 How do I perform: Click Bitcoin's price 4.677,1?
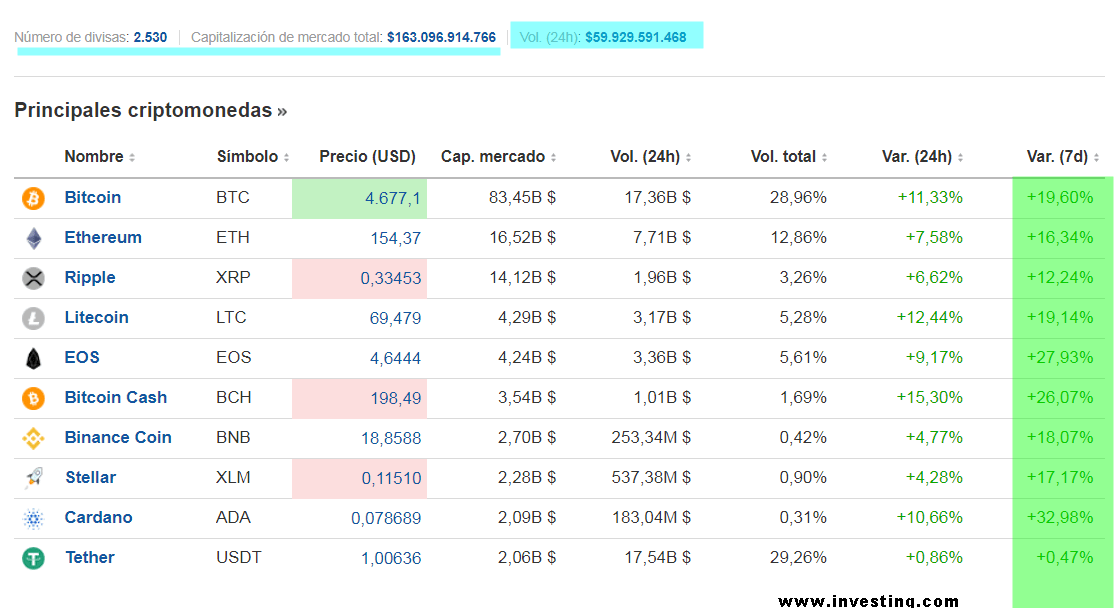(393, 198)
